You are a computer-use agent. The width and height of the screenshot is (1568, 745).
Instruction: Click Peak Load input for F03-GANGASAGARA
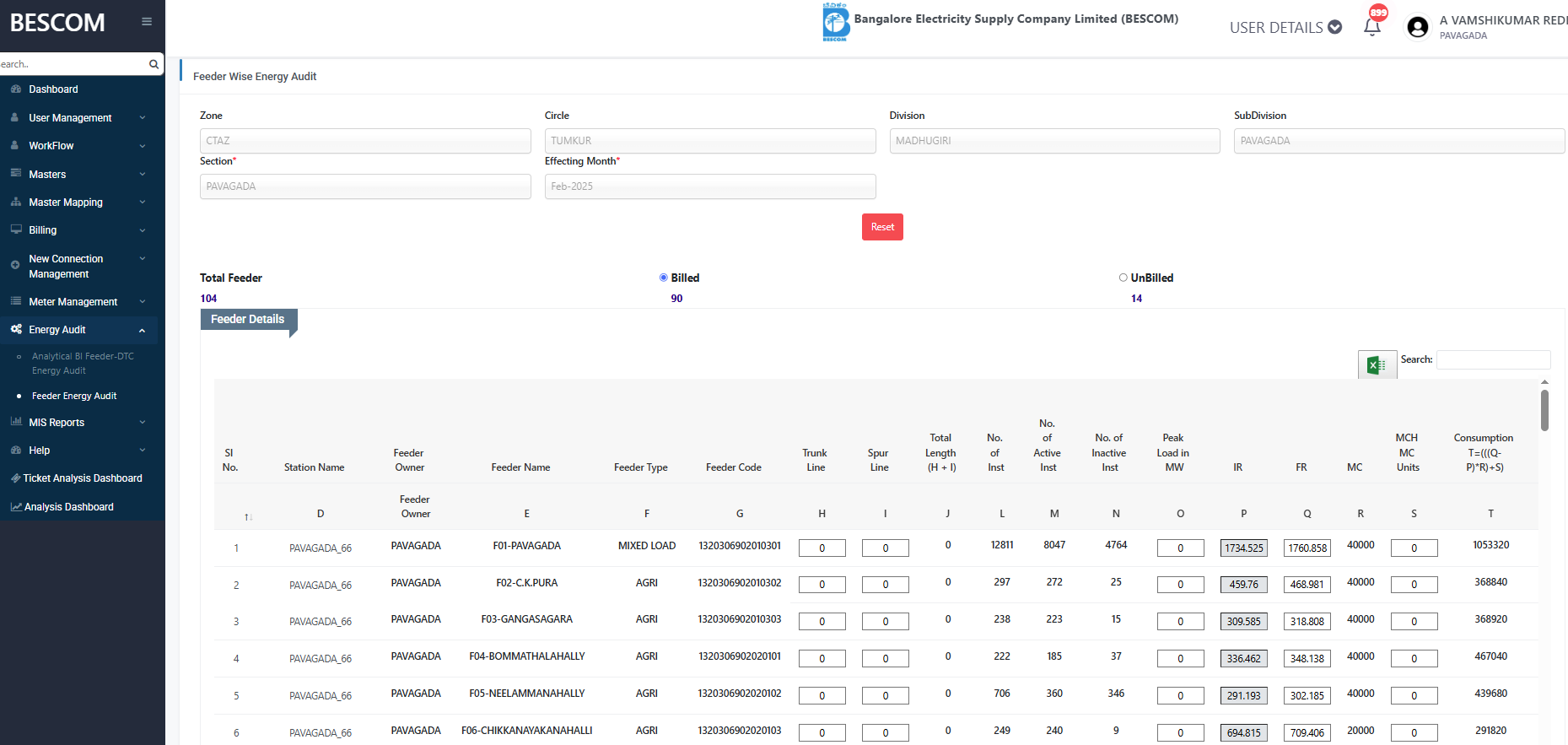(1181, 622)
